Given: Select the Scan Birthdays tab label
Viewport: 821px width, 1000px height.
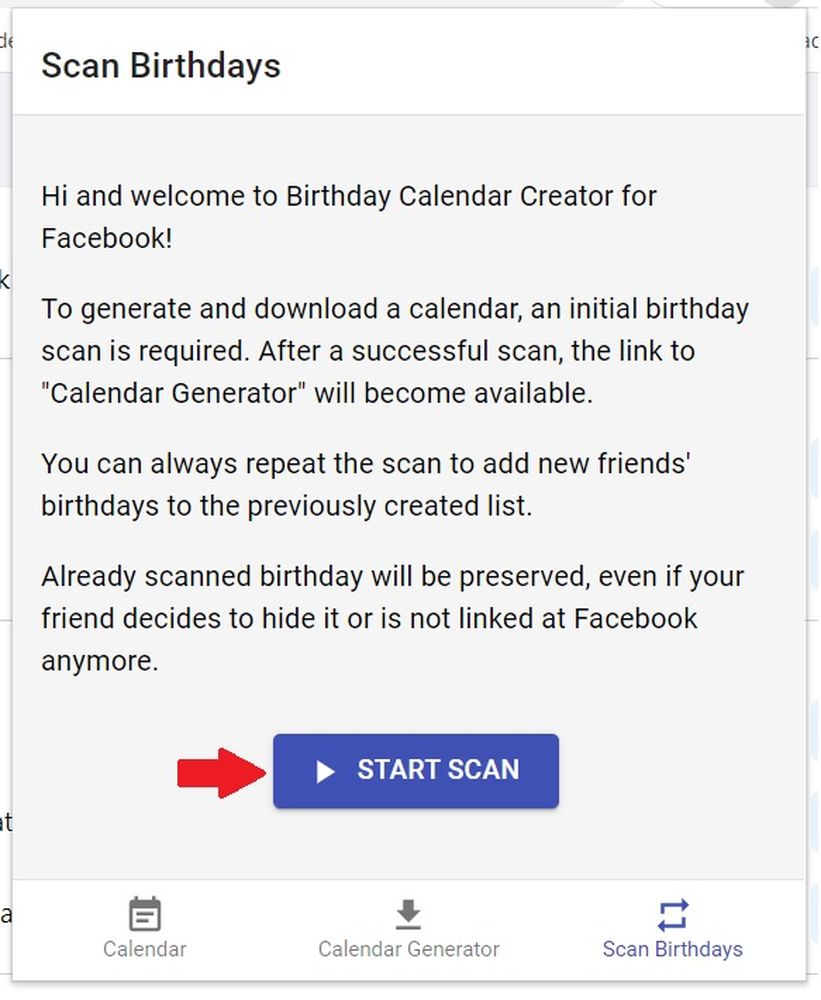Looking at the screenshot, I should tap(672, 949).
